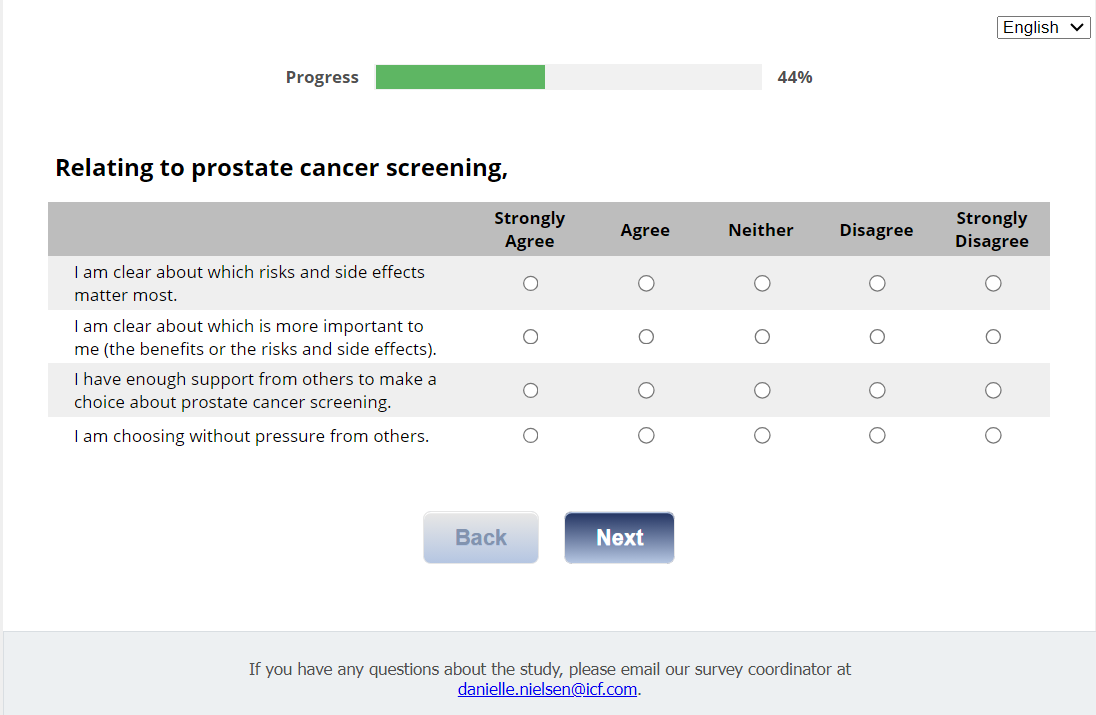Select Strongly Agree for risks and side effects matter most
The height and width of the screenshot is (715, 1096).
530,284
